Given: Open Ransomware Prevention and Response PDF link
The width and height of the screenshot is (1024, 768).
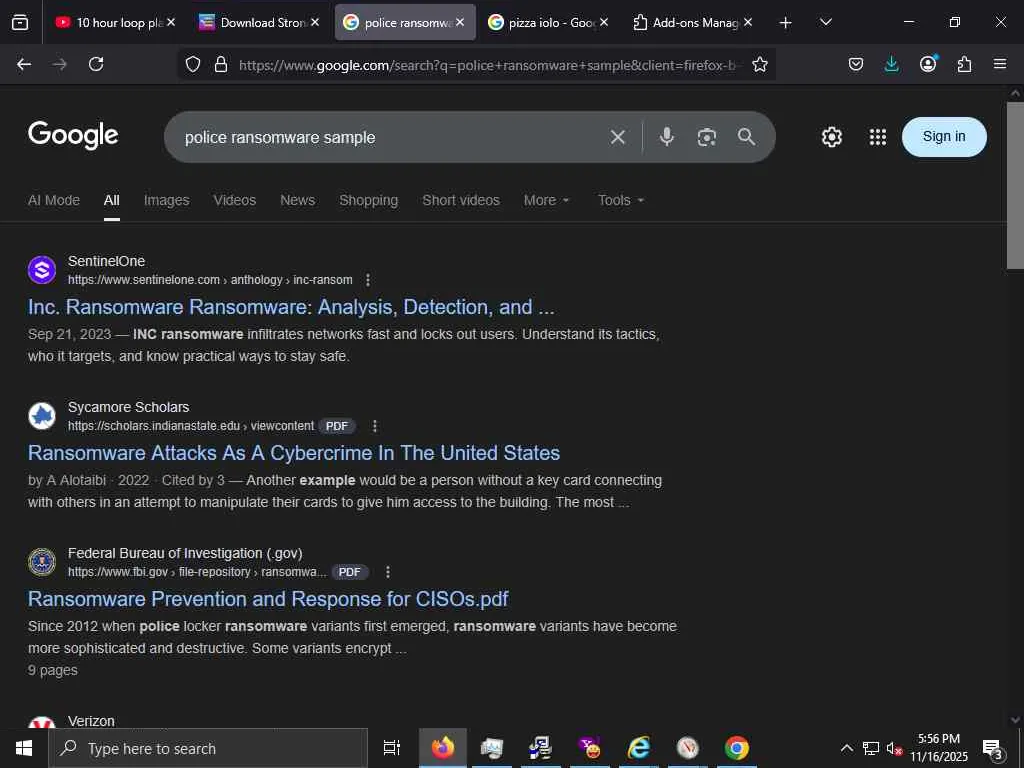Looking at the screenshot, I should point(268,599).
